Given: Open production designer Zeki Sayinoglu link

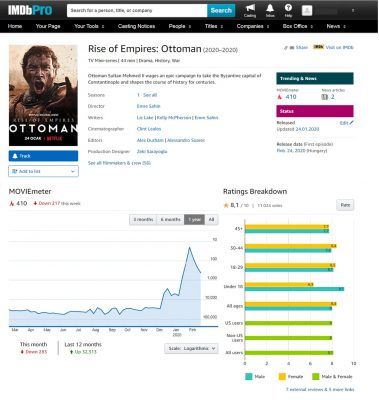Looking at the screenshot, I should coord(152,151).
